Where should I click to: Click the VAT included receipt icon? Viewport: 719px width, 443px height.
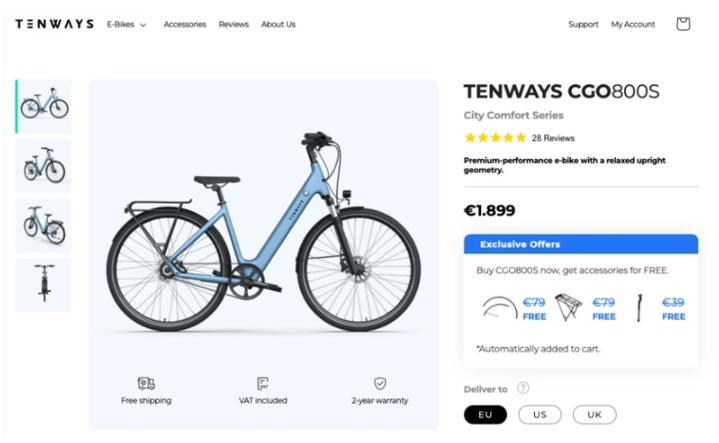(263, 383)
